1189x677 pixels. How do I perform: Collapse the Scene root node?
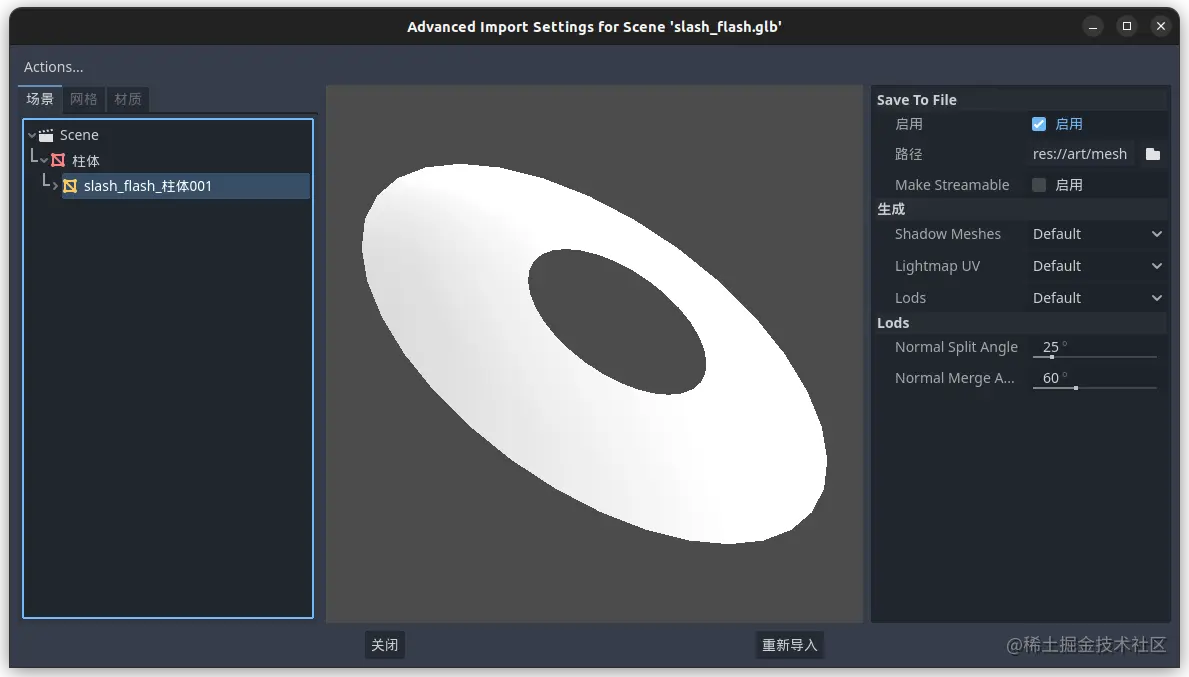tap(32, 135)
